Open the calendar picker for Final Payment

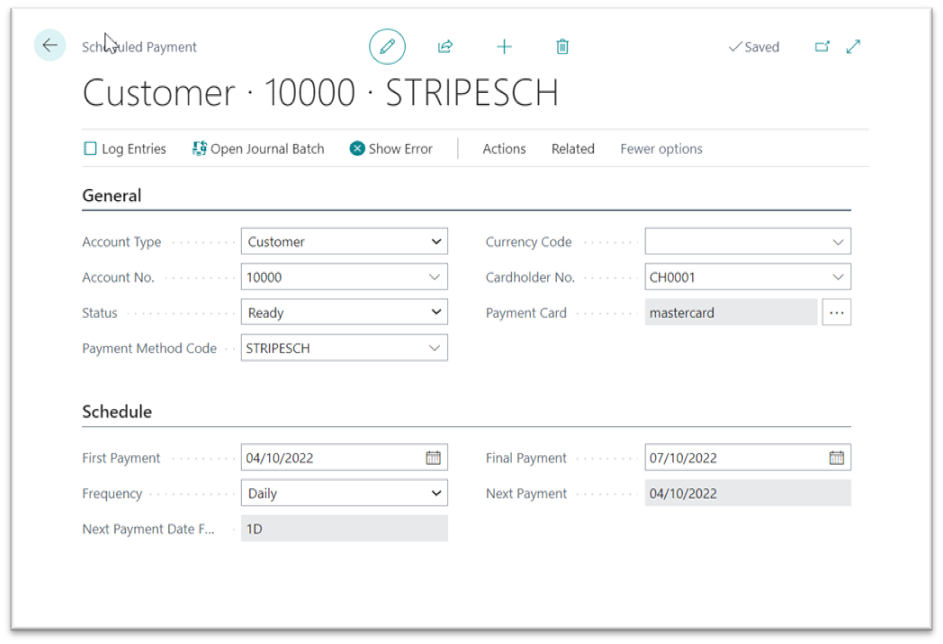(836, 457)
